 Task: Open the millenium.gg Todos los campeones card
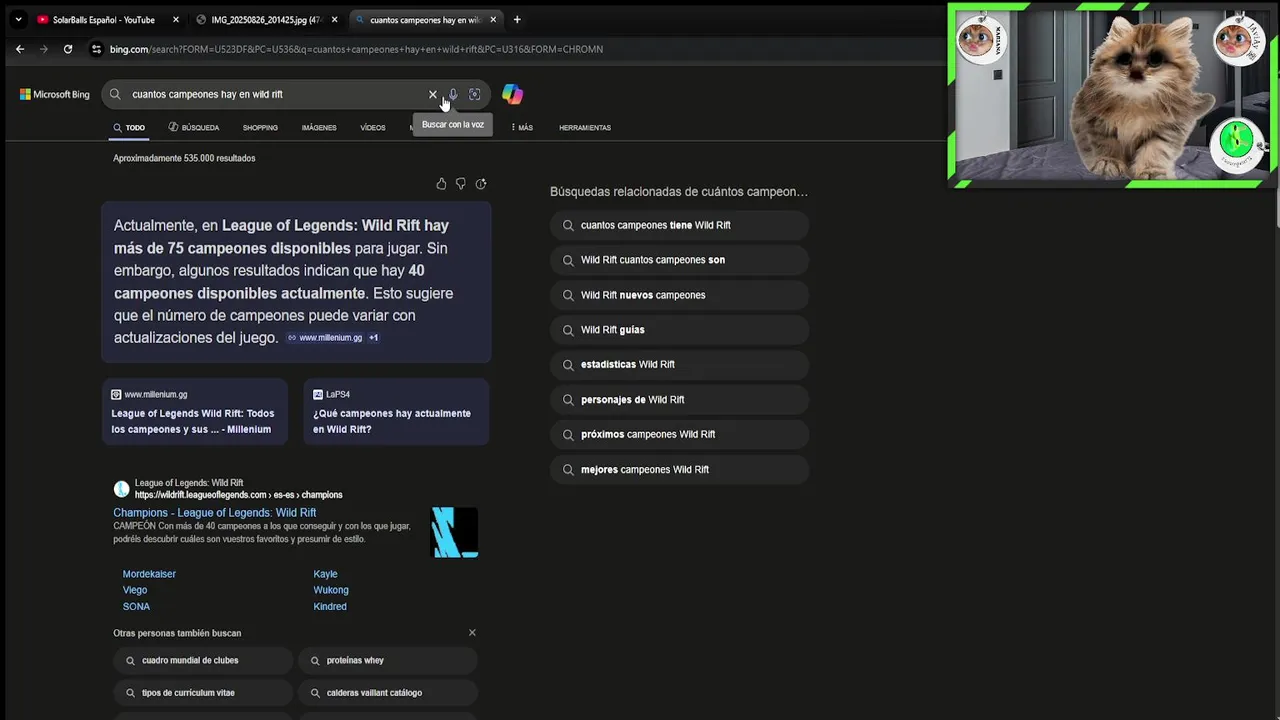tap(195, 411)
